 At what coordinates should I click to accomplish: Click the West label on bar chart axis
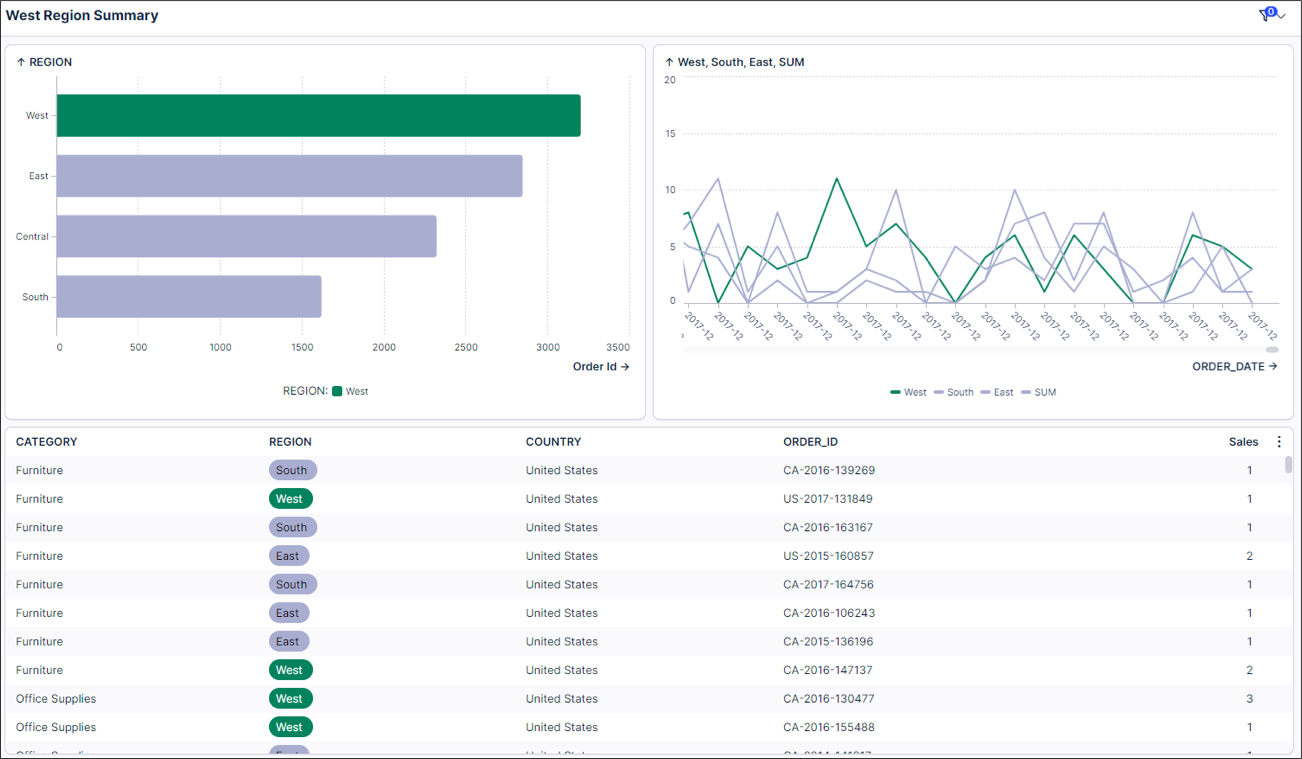tap(37, 116)
